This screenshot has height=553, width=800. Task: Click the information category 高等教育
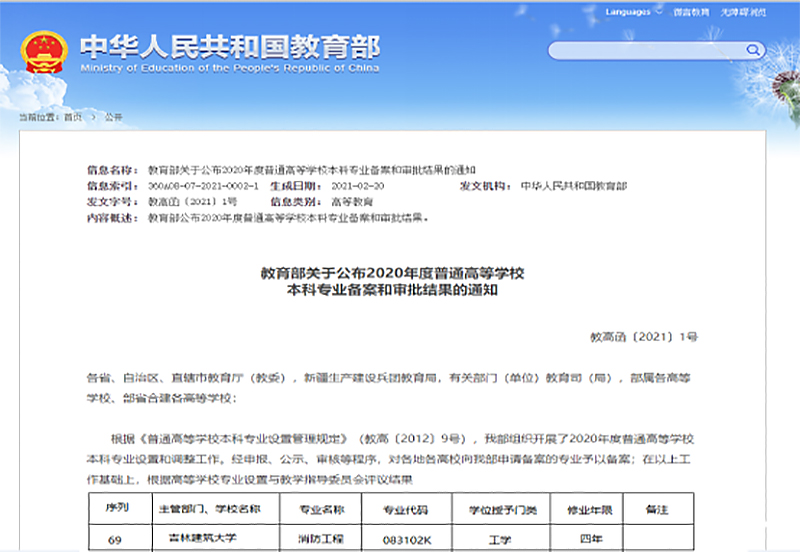[x=352, y=202]
